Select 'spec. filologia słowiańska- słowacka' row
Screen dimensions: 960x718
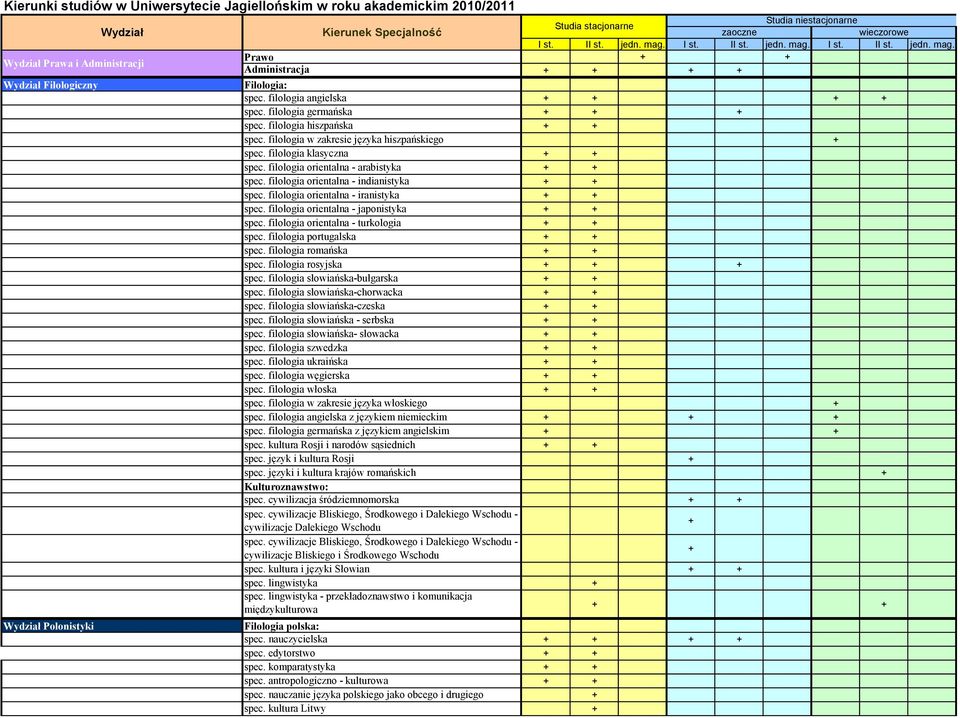pyautogui.click(x=381, y=334)
